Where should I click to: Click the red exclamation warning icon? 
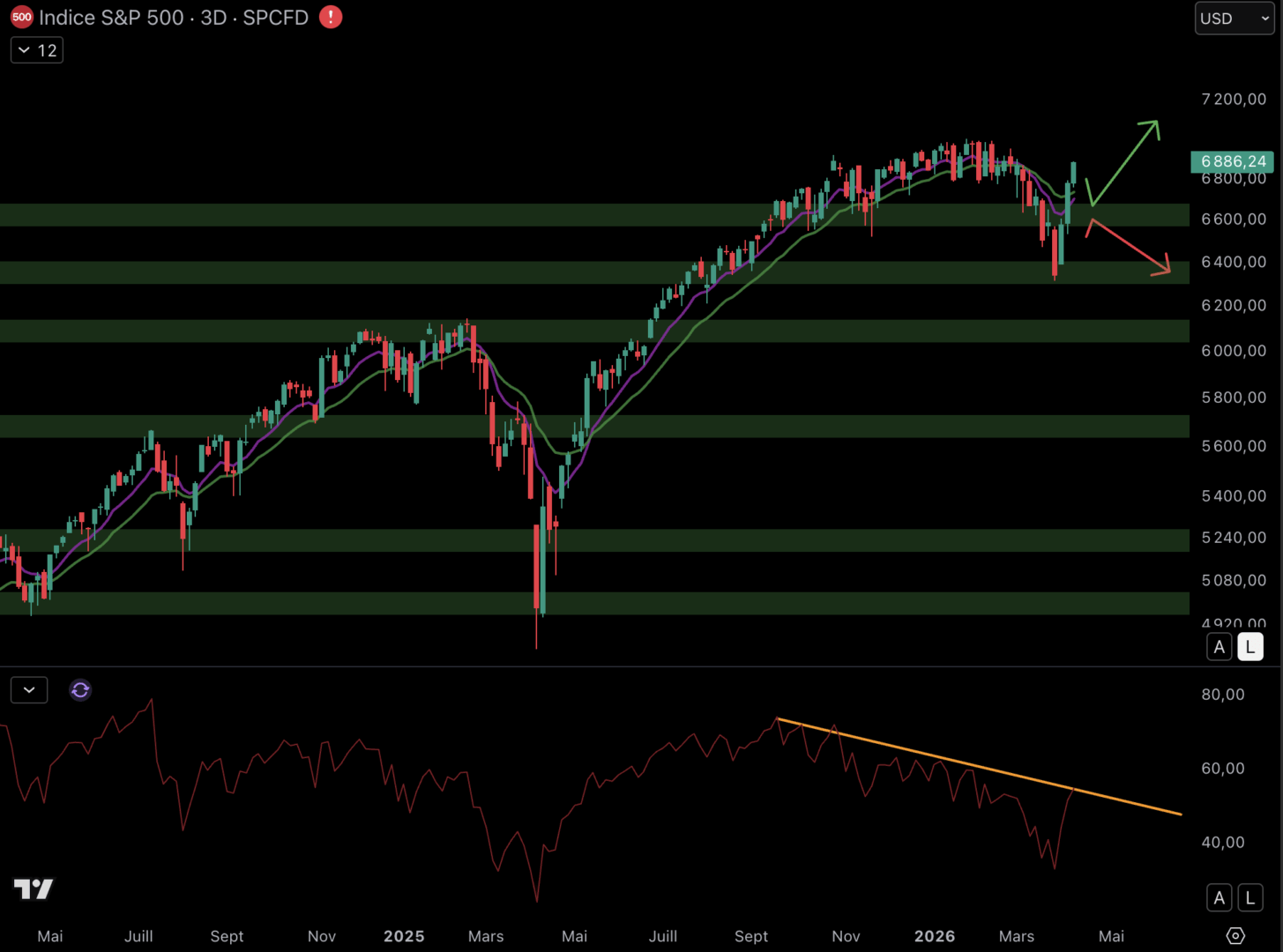(331, 18)
